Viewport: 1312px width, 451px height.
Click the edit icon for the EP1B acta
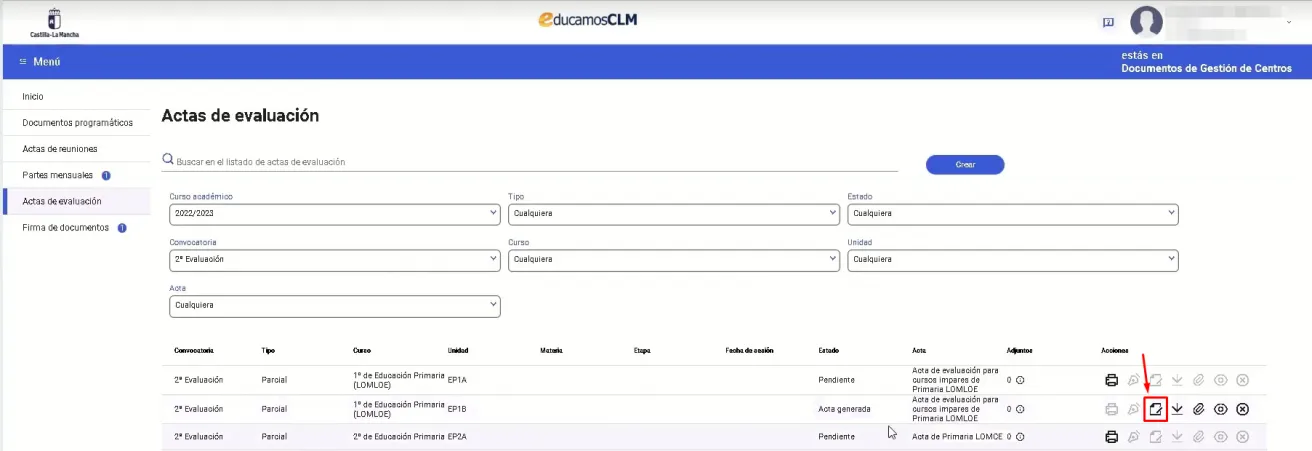(1155, 409)
